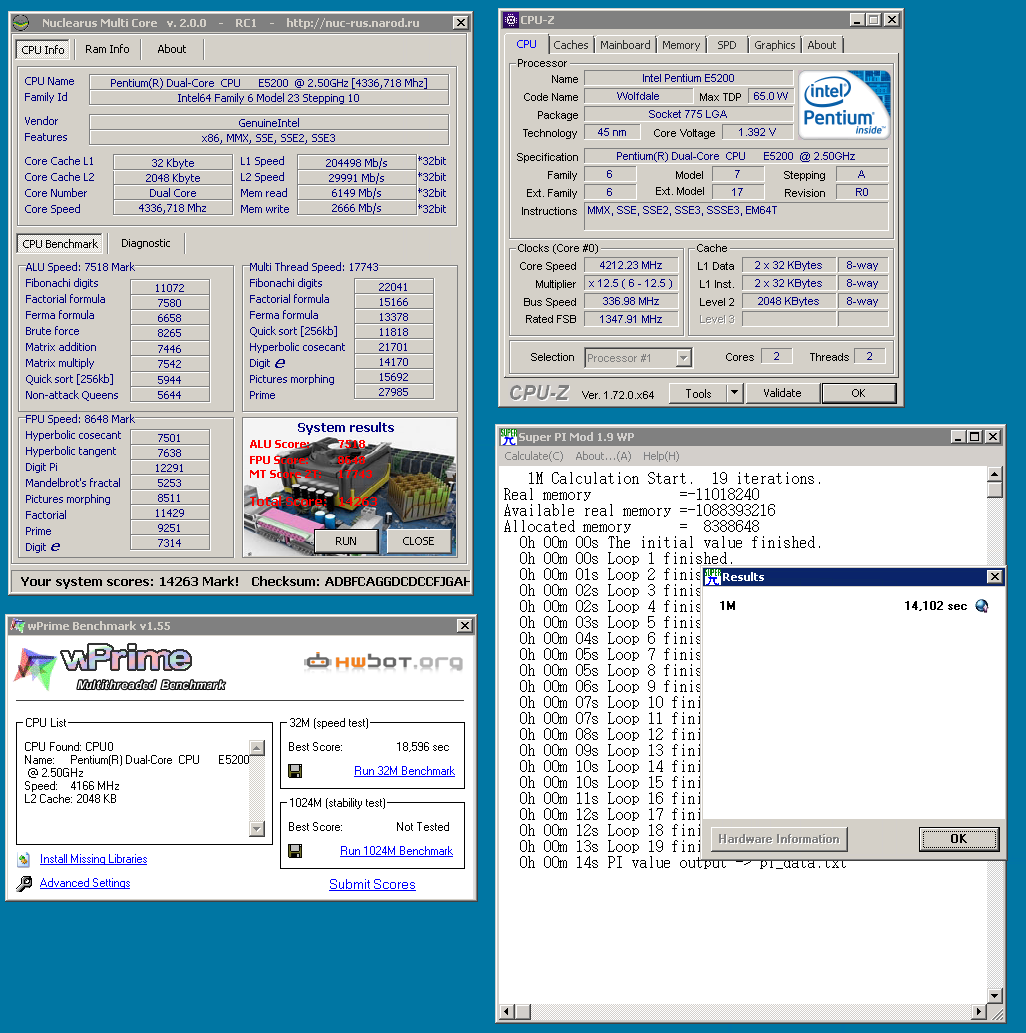Click the save icon beside Run 1024M Benchmark

(295, 851)
